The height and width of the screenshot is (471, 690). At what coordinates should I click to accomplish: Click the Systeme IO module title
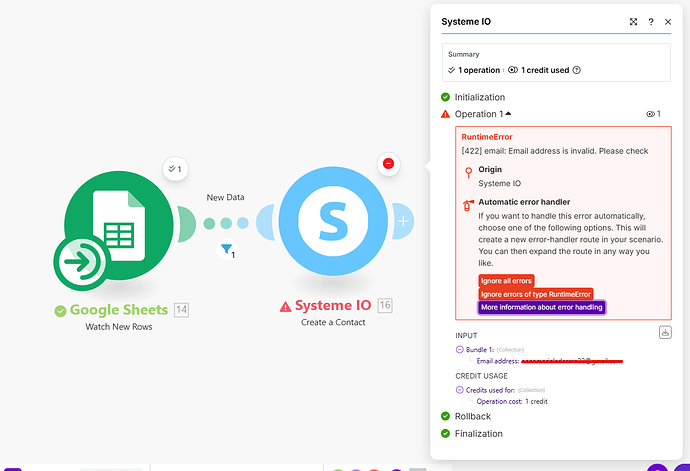coord(333,305)
